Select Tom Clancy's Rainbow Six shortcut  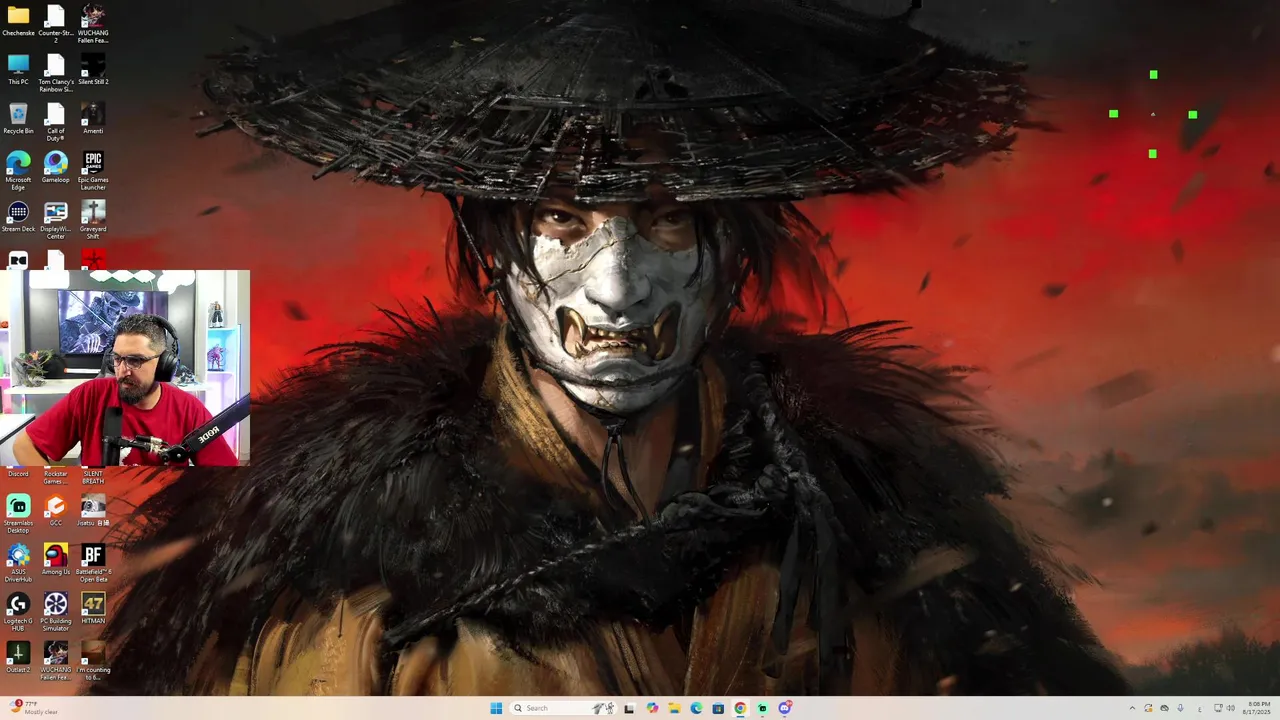tap(55, 73)
